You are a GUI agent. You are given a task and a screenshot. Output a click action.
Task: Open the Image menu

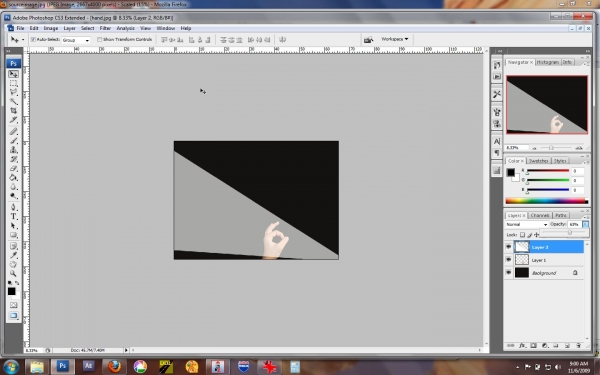[x=51, y=28]
